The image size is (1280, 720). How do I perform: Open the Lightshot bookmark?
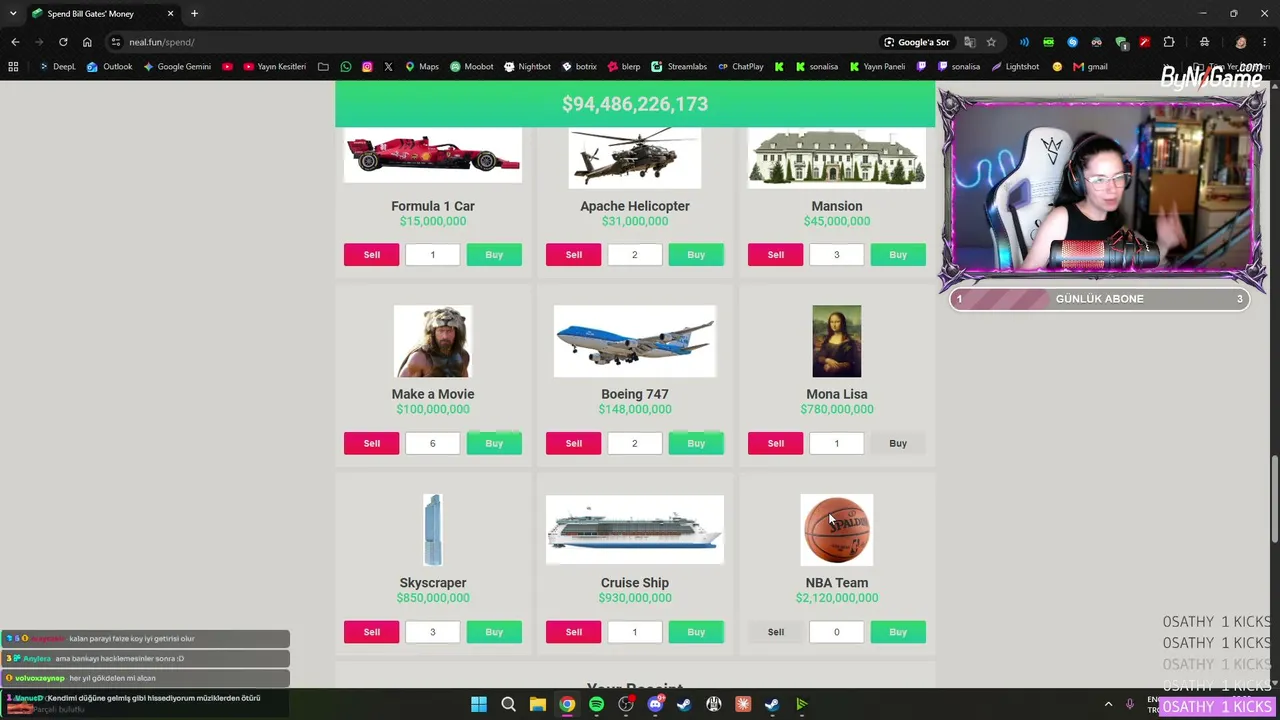[x=1015, y=67]
